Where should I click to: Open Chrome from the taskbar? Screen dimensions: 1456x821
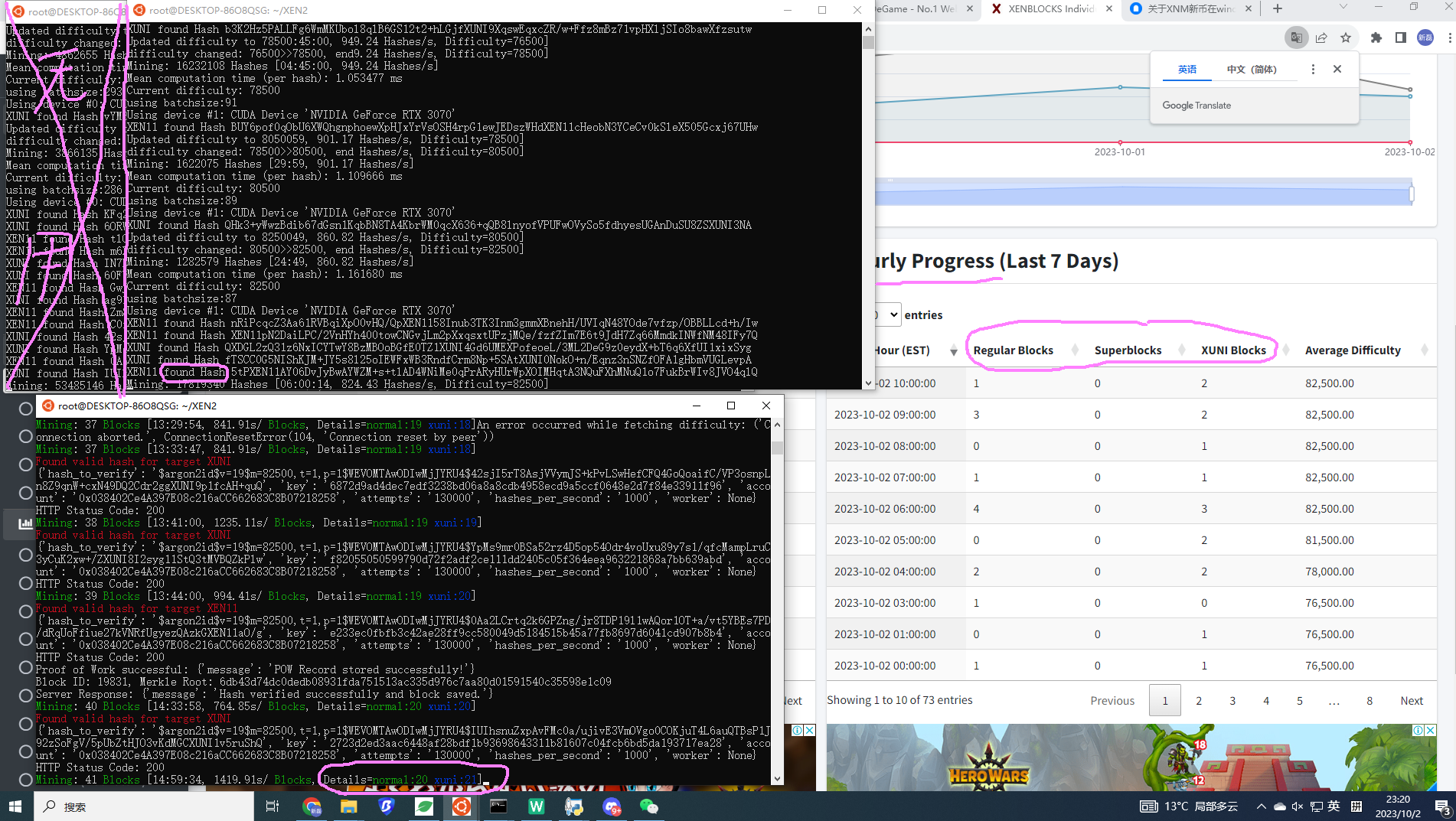click(x=312, y=806)
